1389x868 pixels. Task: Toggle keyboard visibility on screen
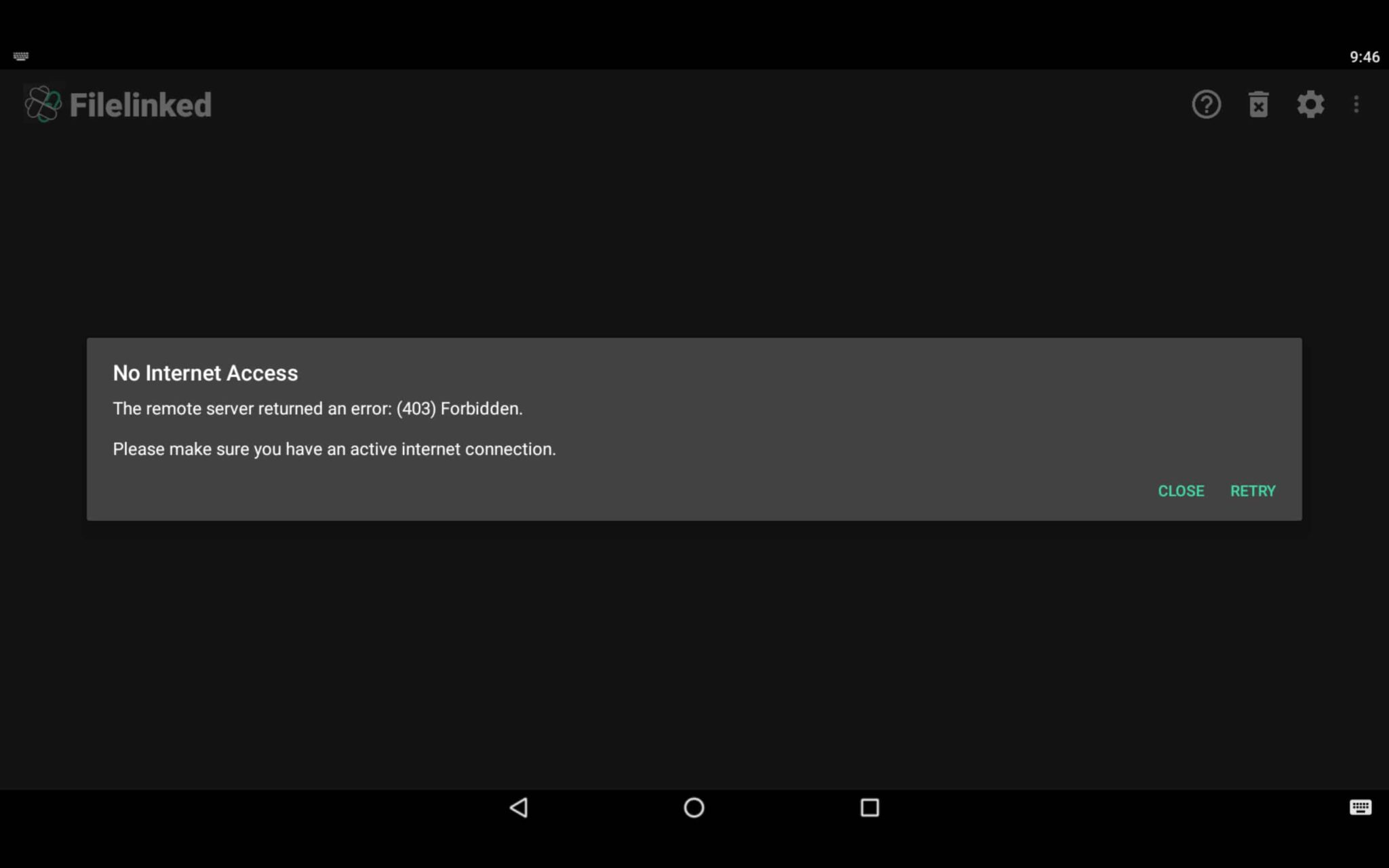click(1361, 807)
